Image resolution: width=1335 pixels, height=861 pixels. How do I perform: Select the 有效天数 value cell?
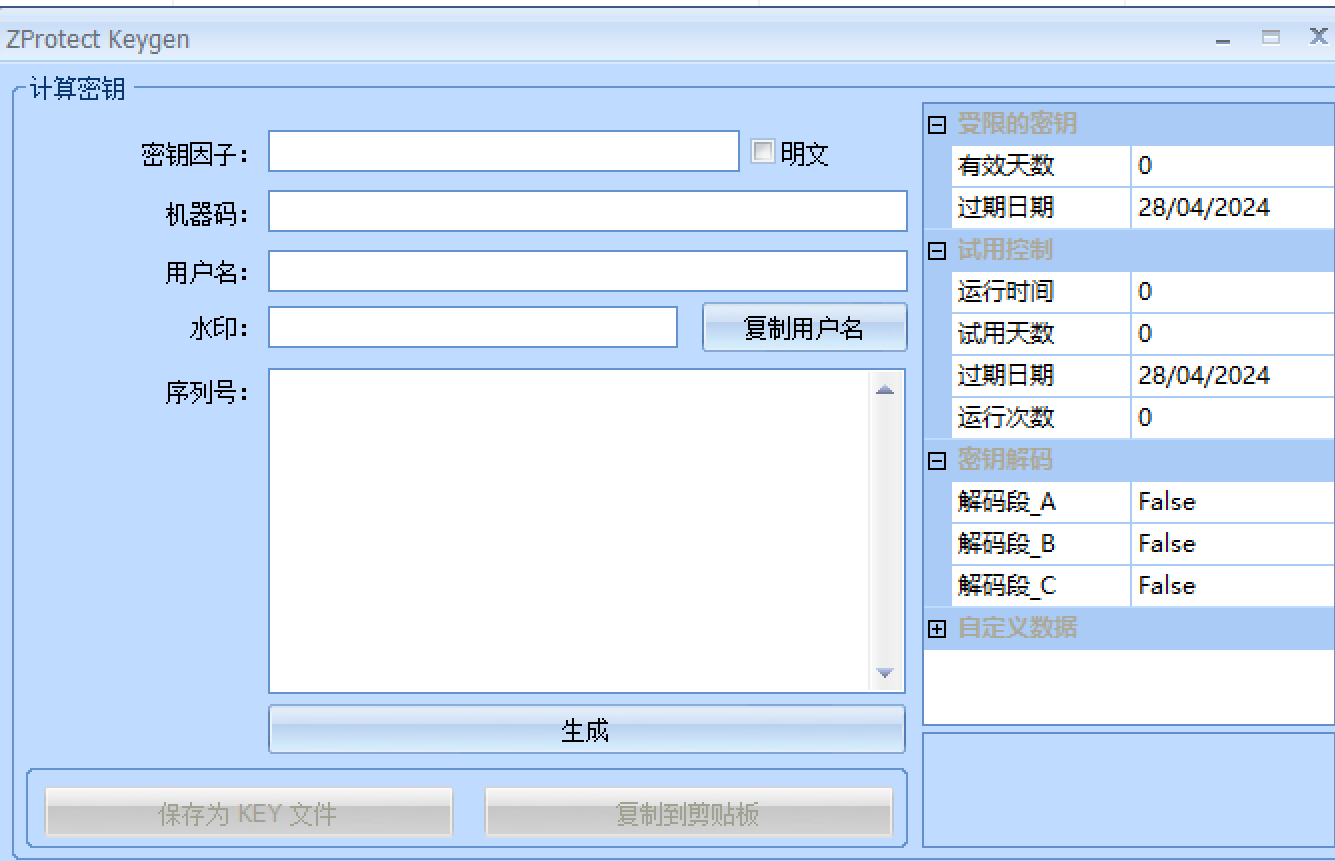pos(1233,166)
